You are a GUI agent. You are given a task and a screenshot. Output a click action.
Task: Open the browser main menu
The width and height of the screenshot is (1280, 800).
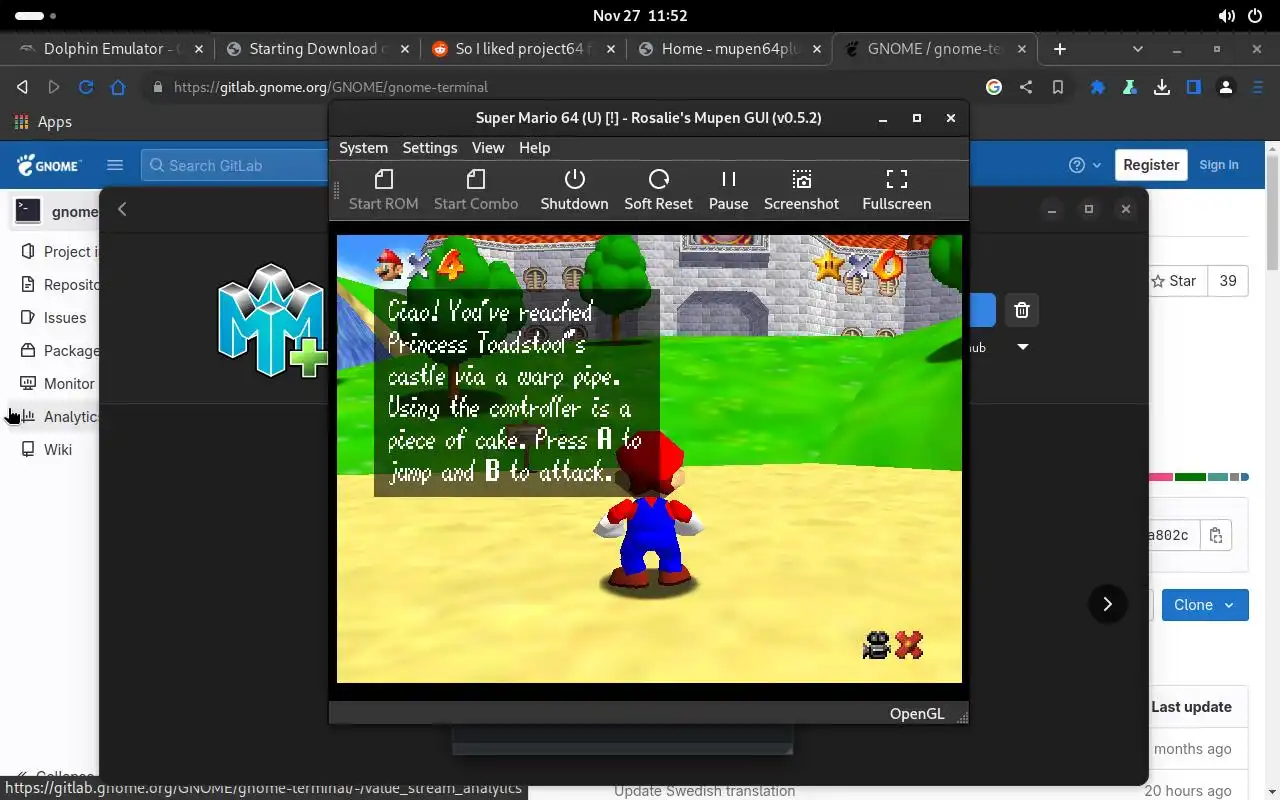click(1258, 87)
